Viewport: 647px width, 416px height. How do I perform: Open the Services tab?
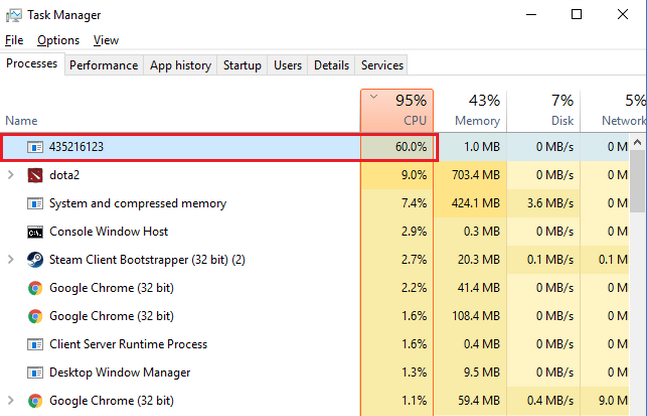382,65
